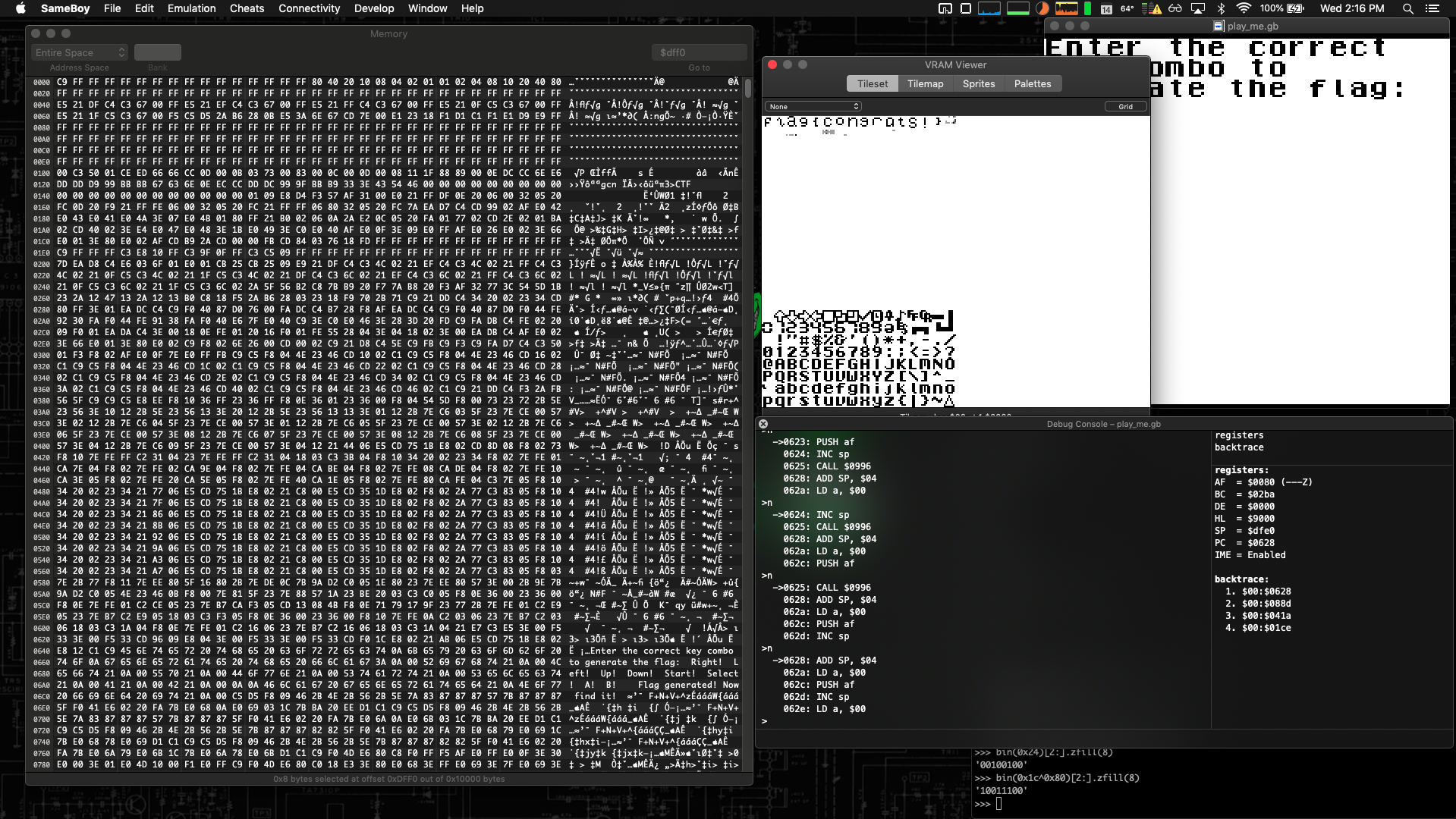
Task: Open the CPU activity graph icon
Action: [1066, 9]
